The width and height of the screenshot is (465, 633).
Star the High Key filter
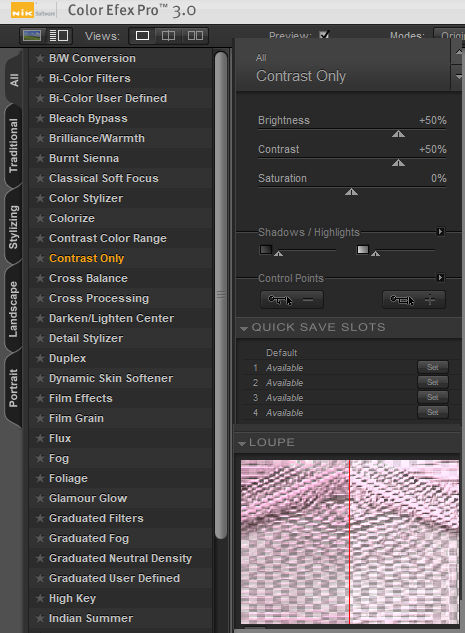40,598
